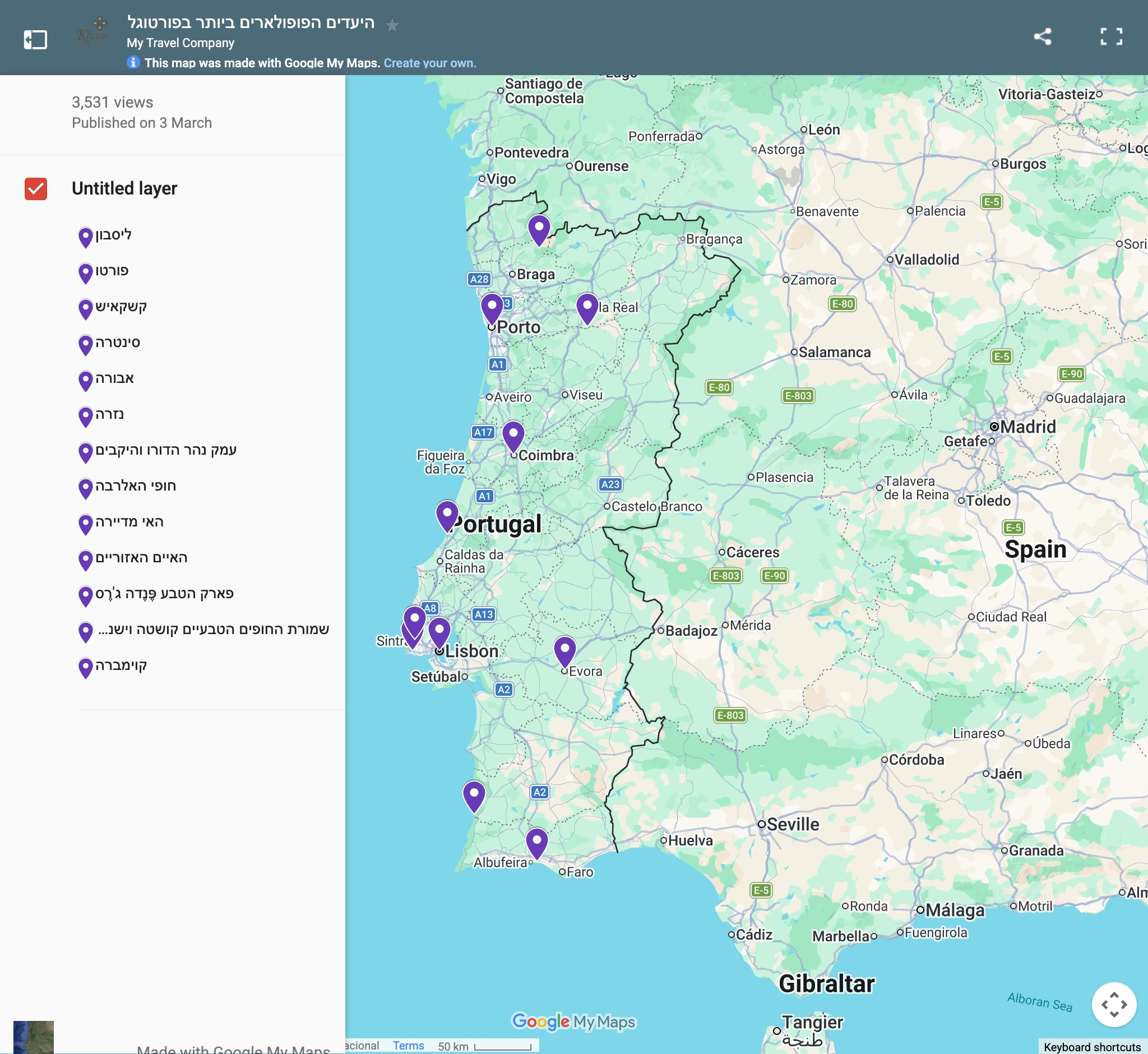Click the info icon in the attribution banner
This screenshot has height=1054, width=1148.
[x=132, y=63]
